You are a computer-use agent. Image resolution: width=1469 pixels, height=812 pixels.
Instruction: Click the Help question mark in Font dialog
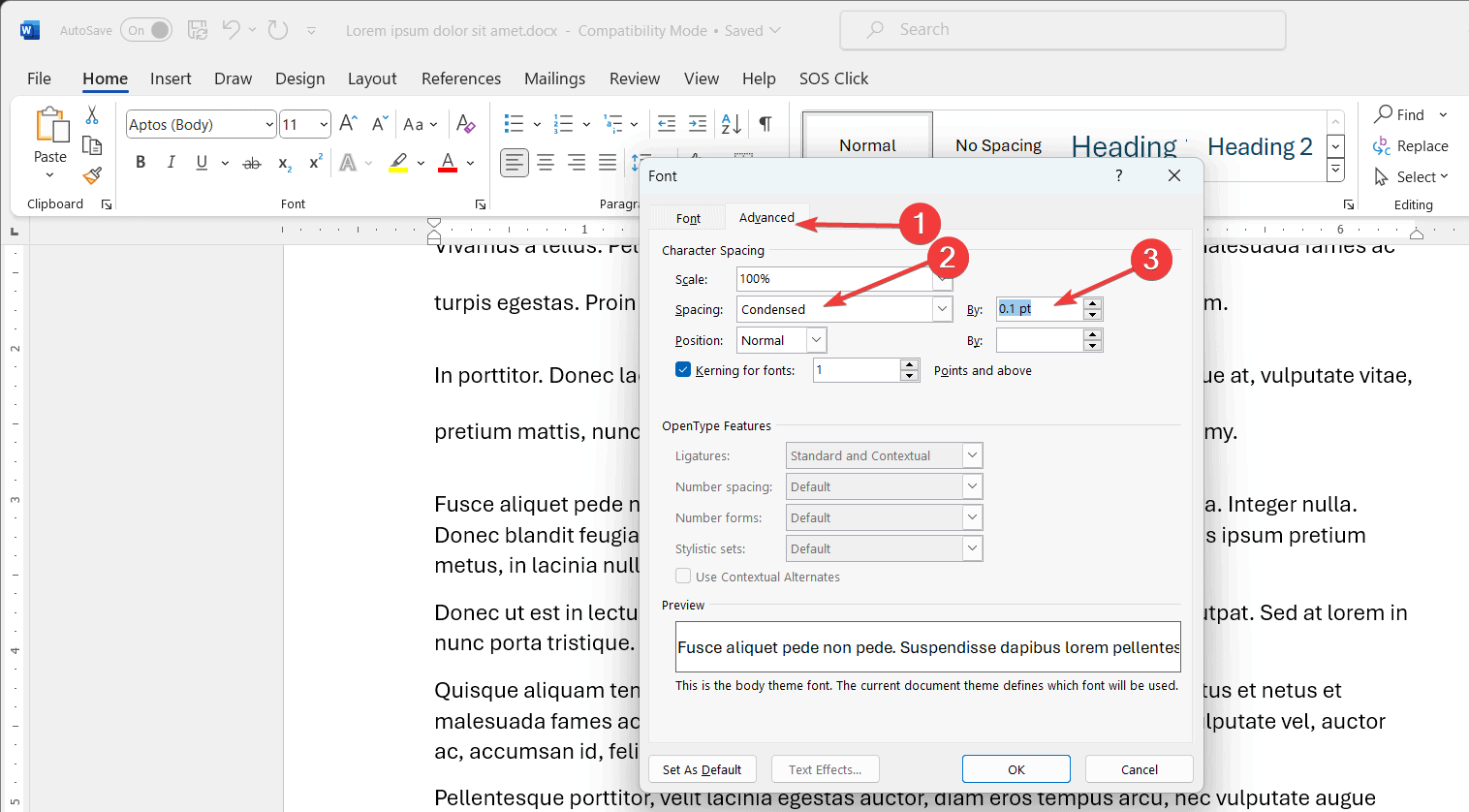[x=1119, y=175]
